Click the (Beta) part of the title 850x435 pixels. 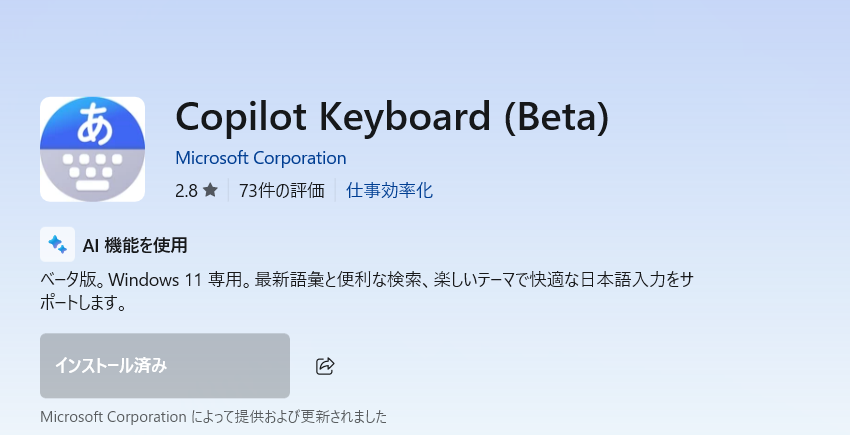pos(554,118)
